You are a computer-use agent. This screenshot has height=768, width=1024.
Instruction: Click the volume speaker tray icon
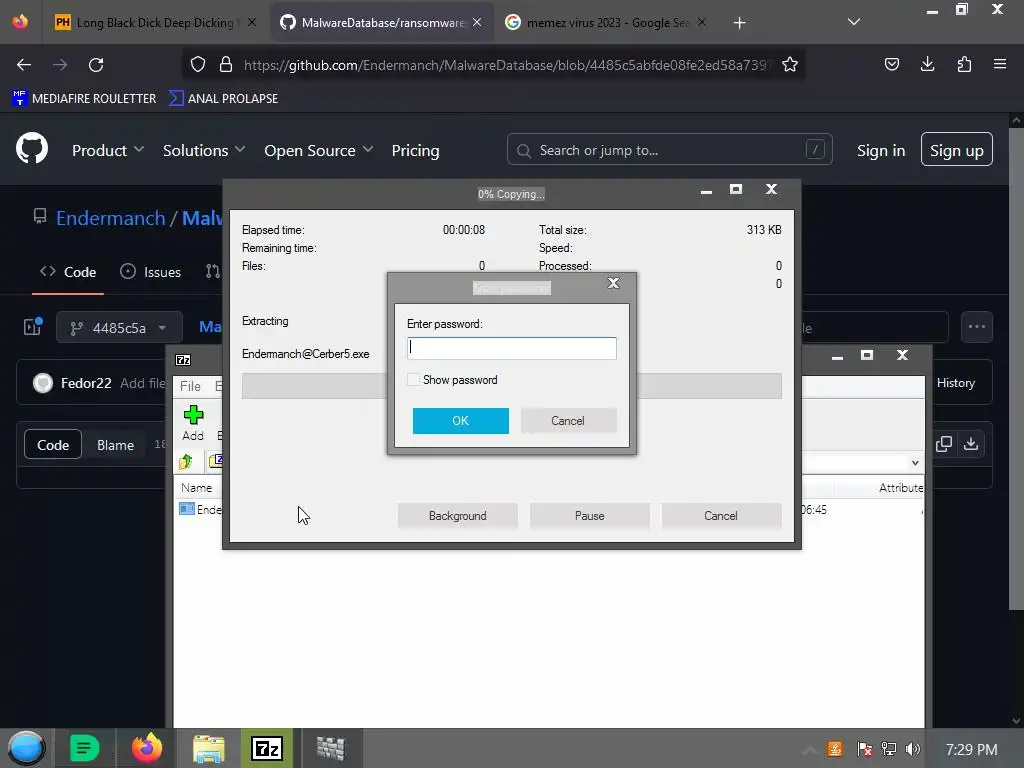point(913,749)
